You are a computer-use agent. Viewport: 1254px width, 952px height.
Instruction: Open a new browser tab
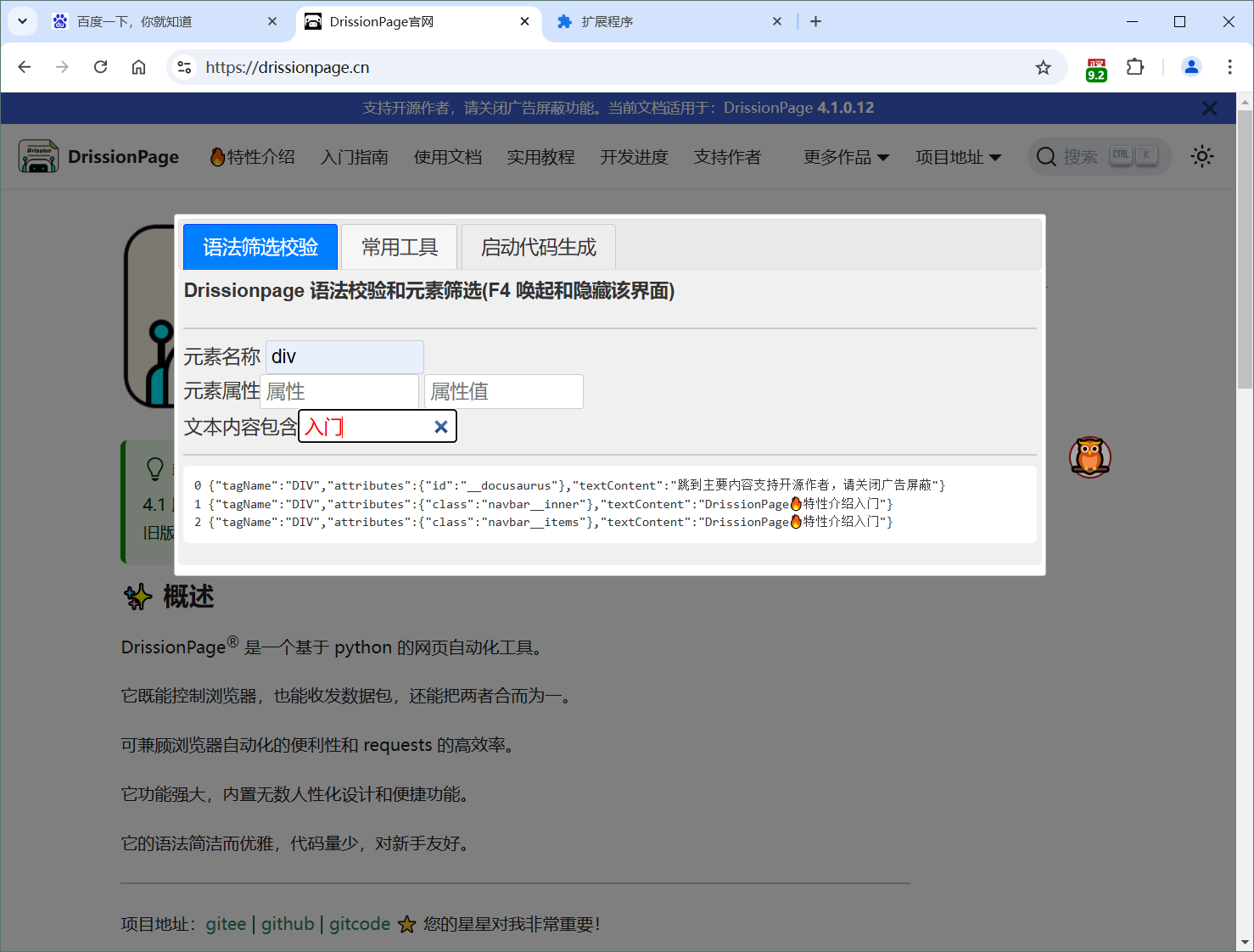point(815,21)
